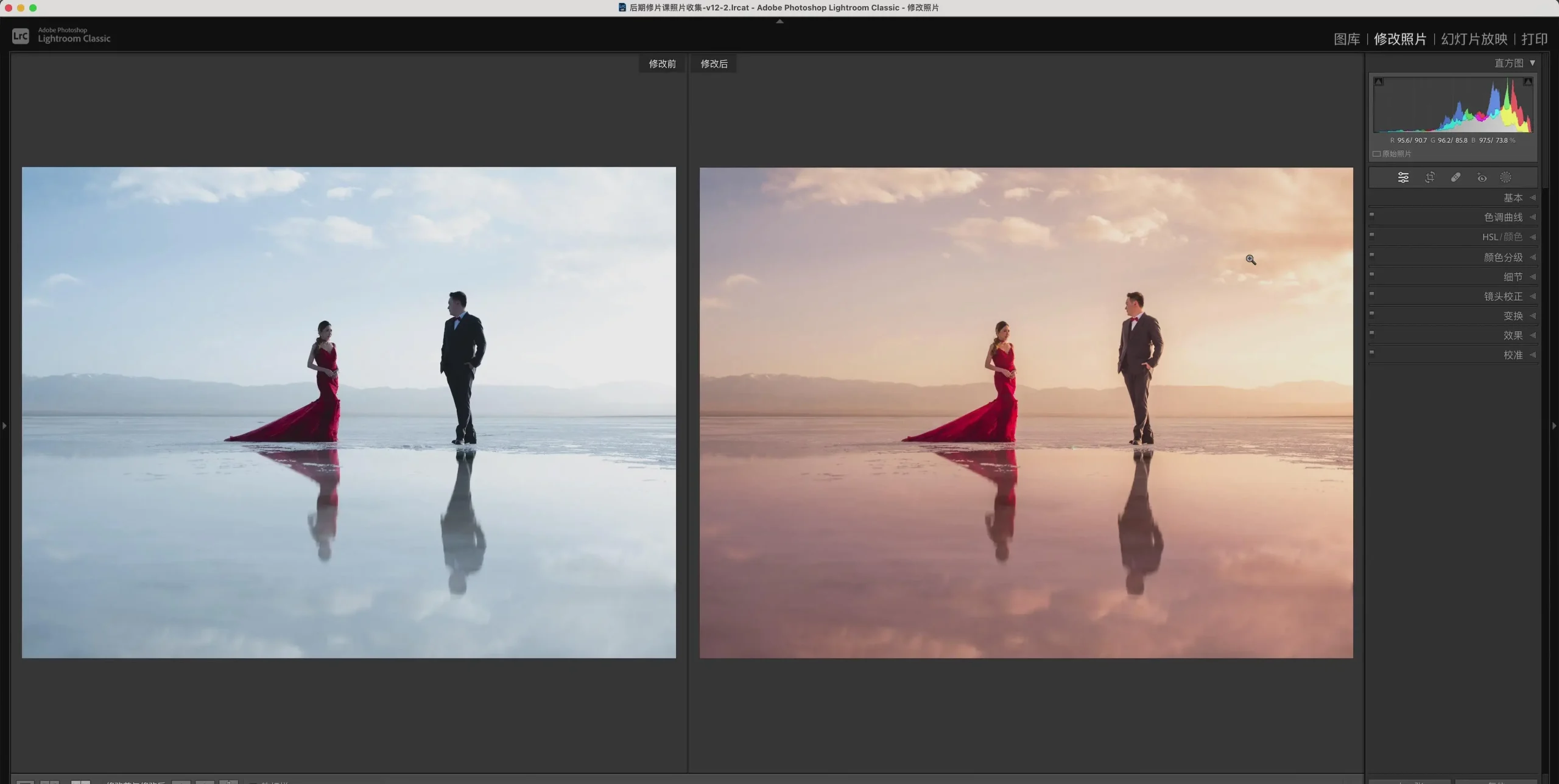Open the Masking circle tool
The height and width of the screenshot is (784, 1559).
pos(1505,178)
